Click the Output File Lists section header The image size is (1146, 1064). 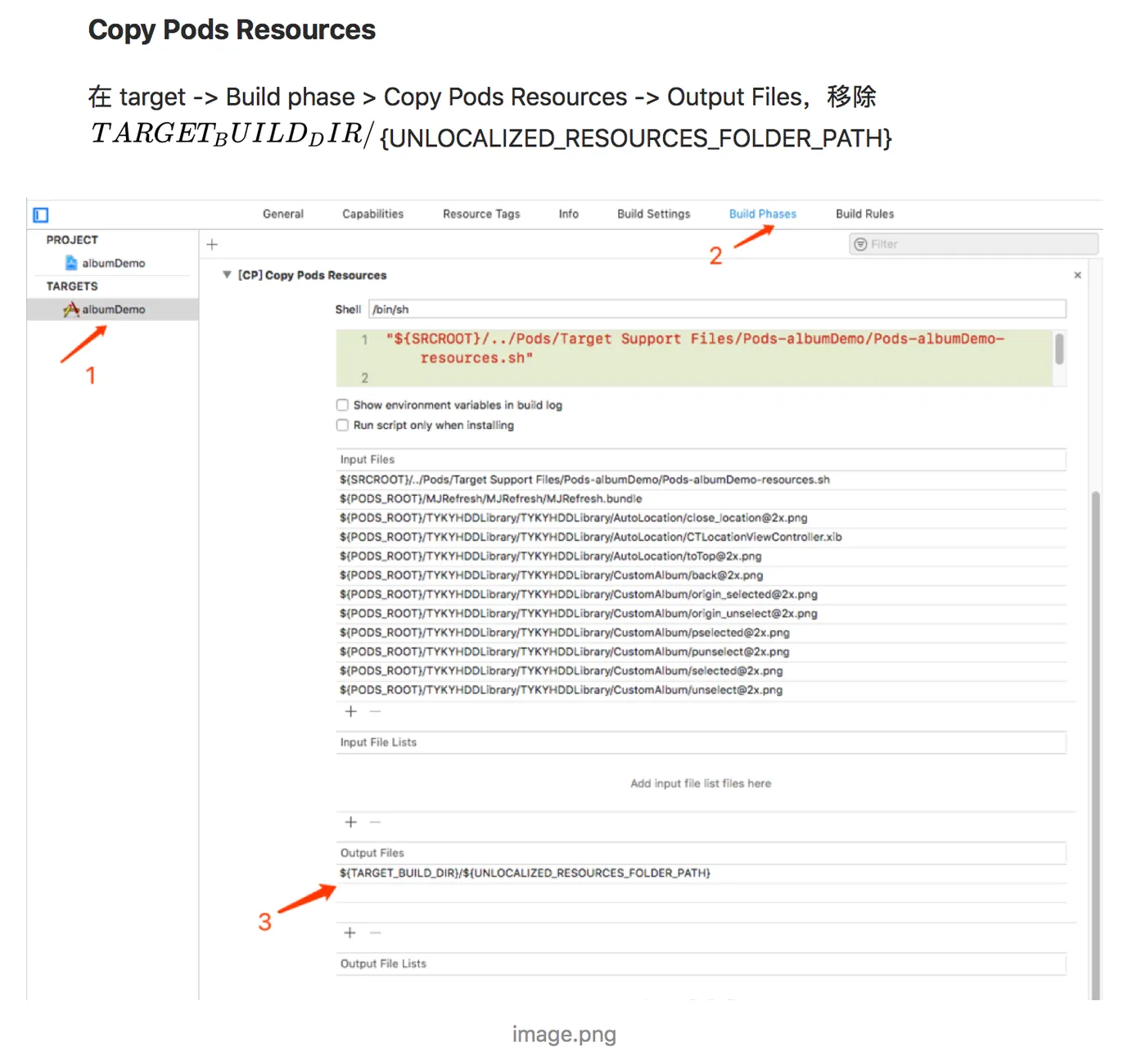tap(702, 964)
